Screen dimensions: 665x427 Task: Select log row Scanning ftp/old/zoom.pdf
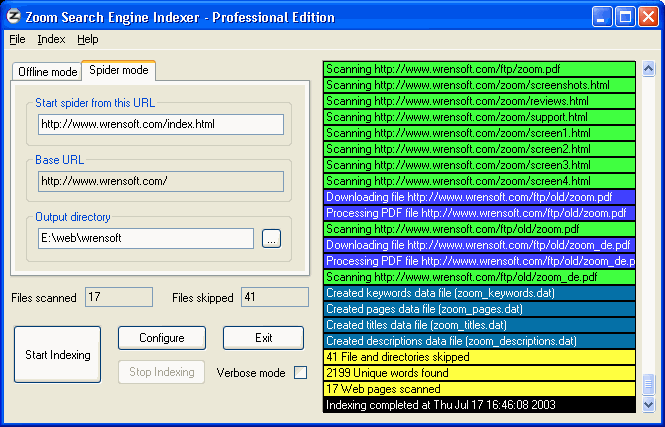(x=479, y=229)
